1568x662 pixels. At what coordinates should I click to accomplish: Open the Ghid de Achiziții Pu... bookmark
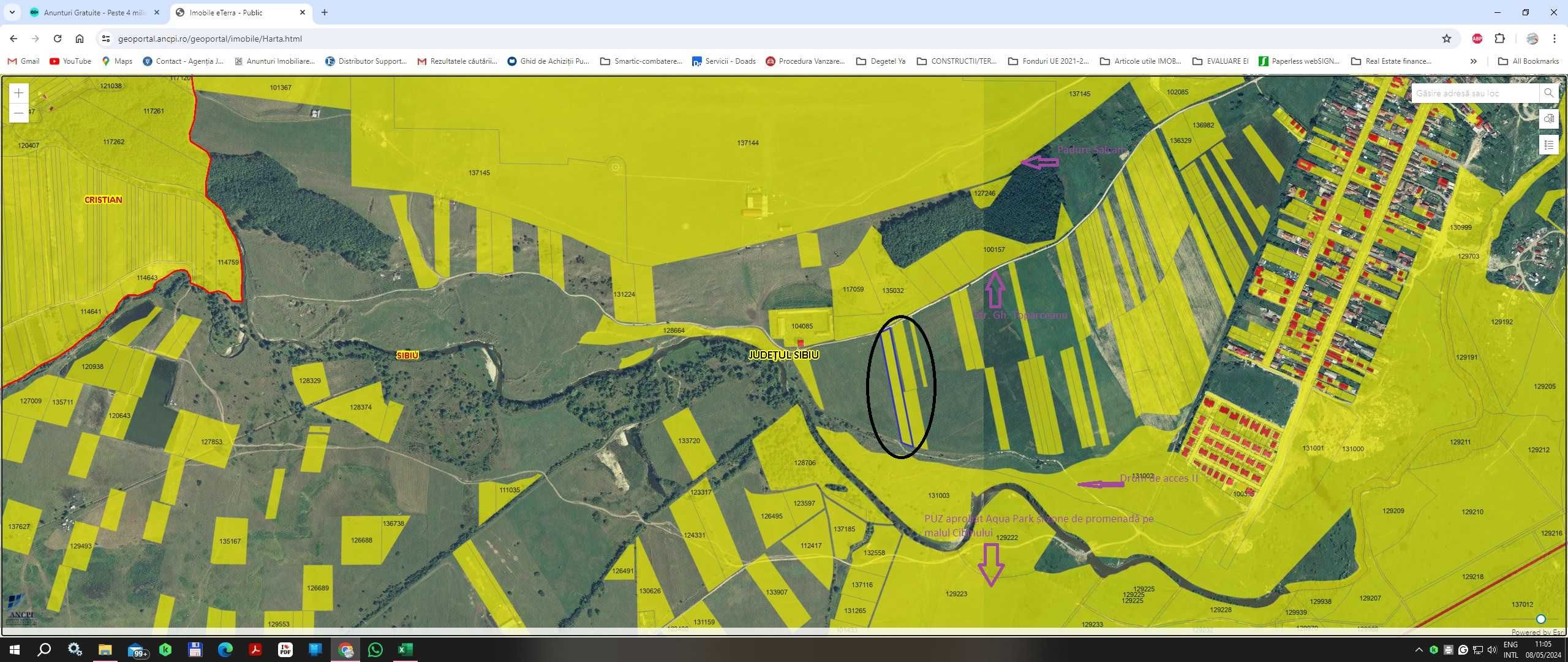click(548, 61)
